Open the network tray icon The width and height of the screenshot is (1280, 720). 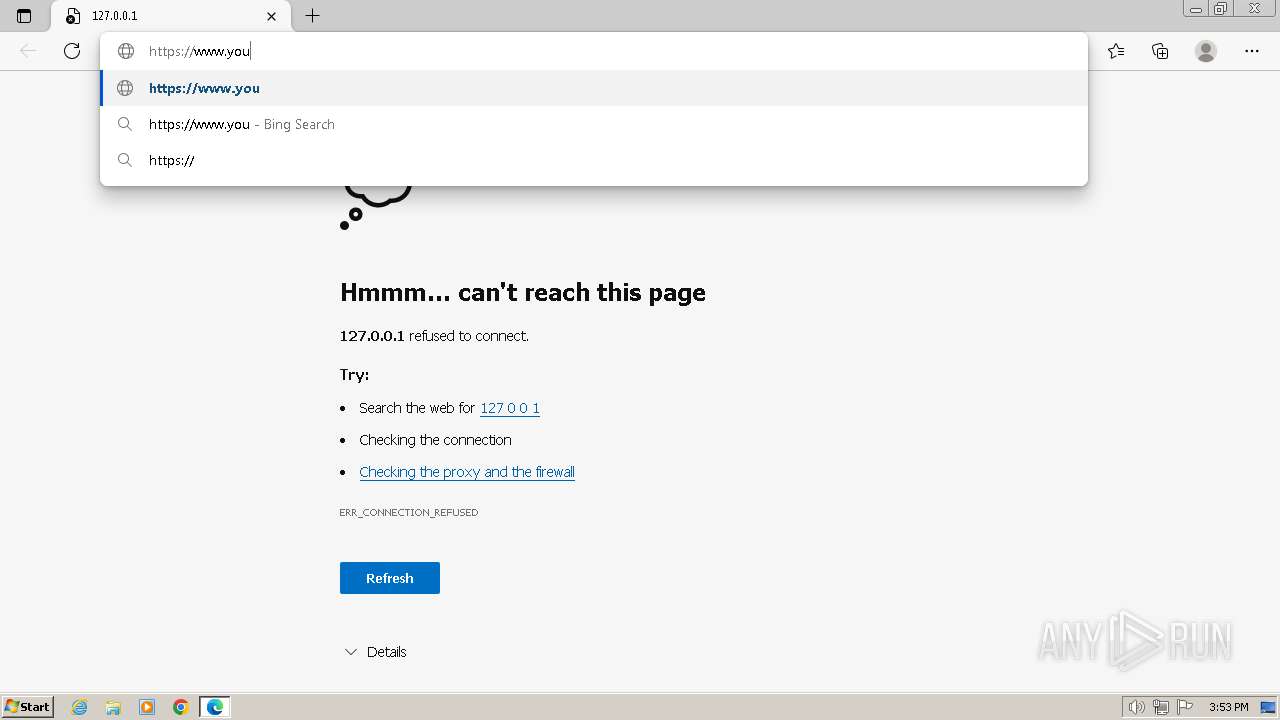click(x=1161, y=707)
